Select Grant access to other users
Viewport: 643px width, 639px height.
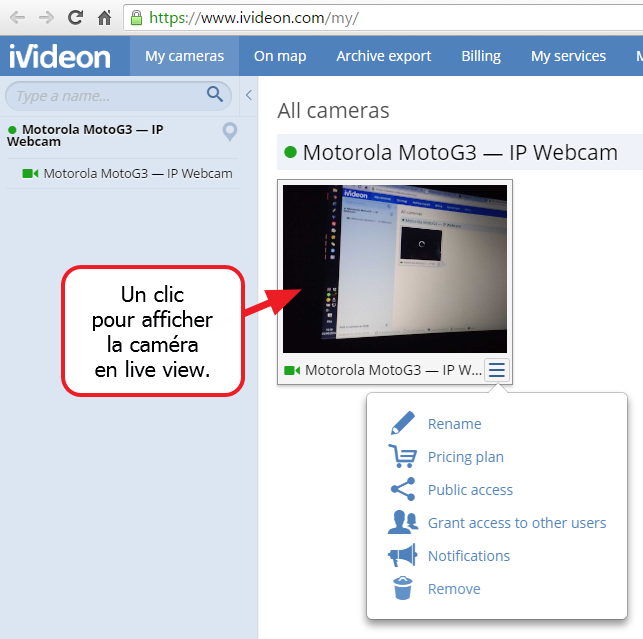click(517, 523)
